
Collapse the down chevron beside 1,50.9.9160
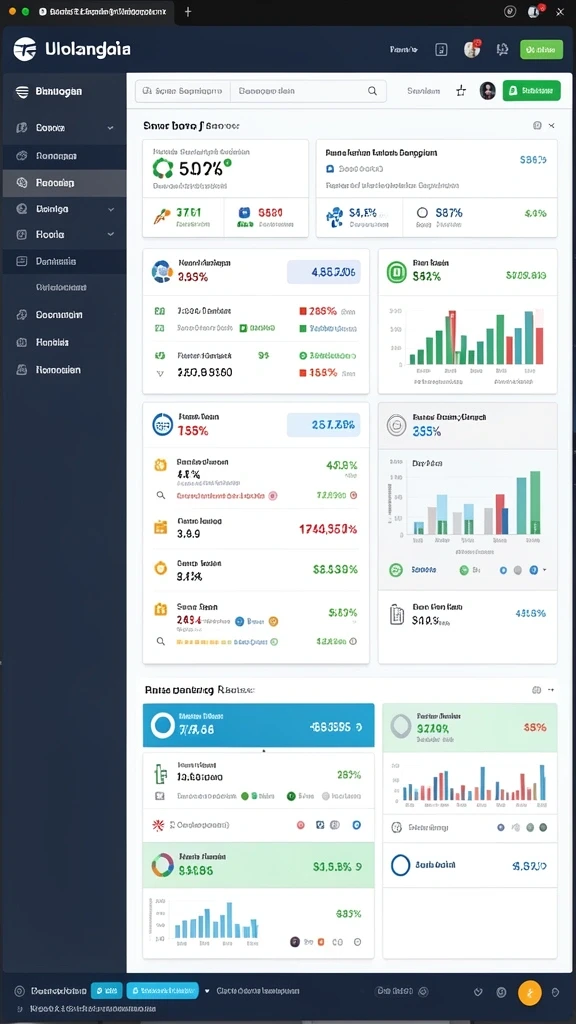[x=160, y=374]
